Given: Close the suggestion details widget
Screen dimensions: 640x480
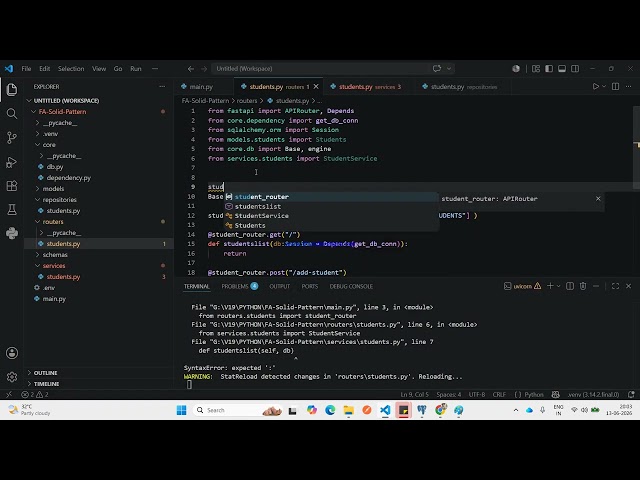Looking at the screenshot, I should click(598, 198).
